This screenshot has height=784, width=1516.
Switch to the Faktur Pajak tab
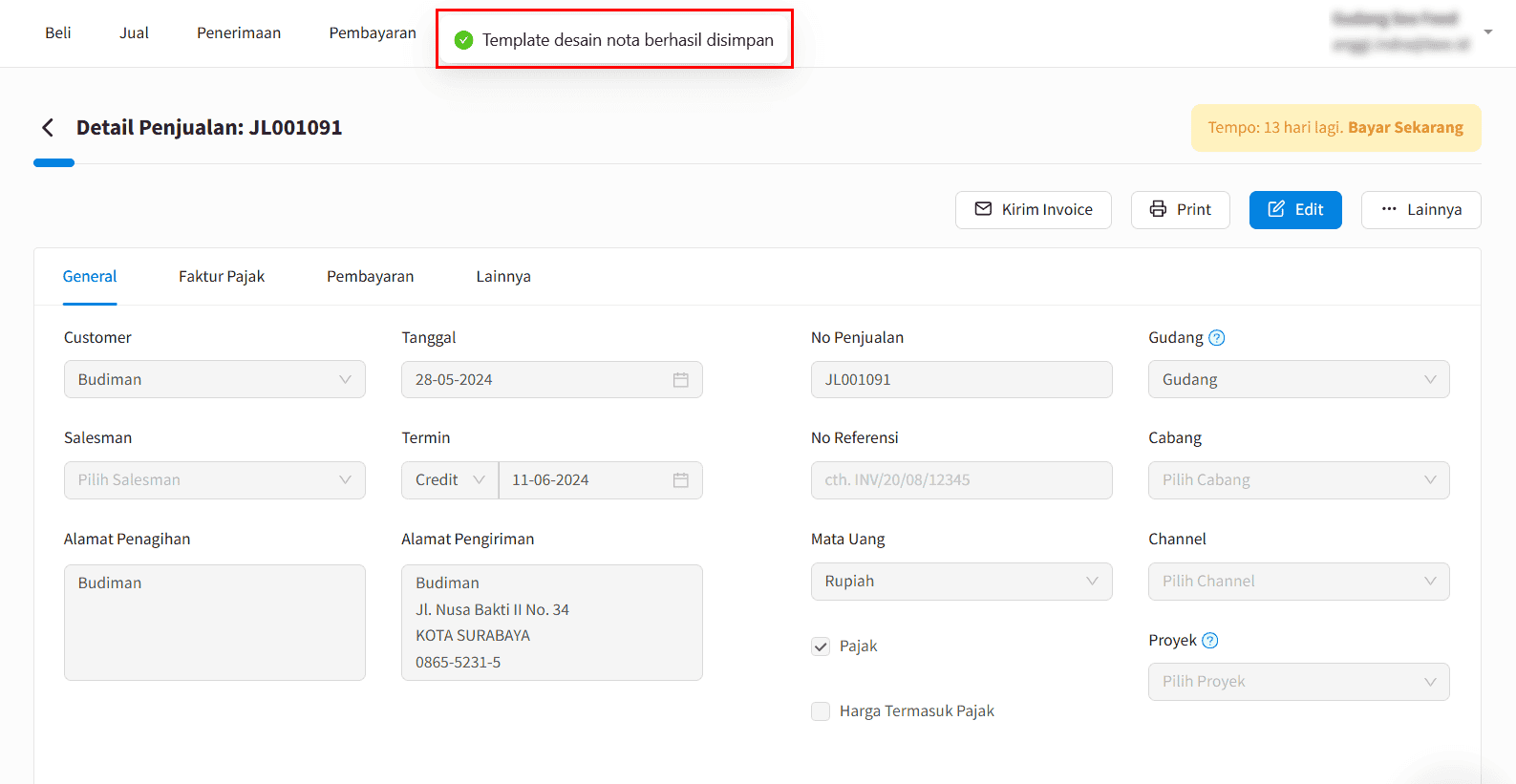tap(222, 277)
